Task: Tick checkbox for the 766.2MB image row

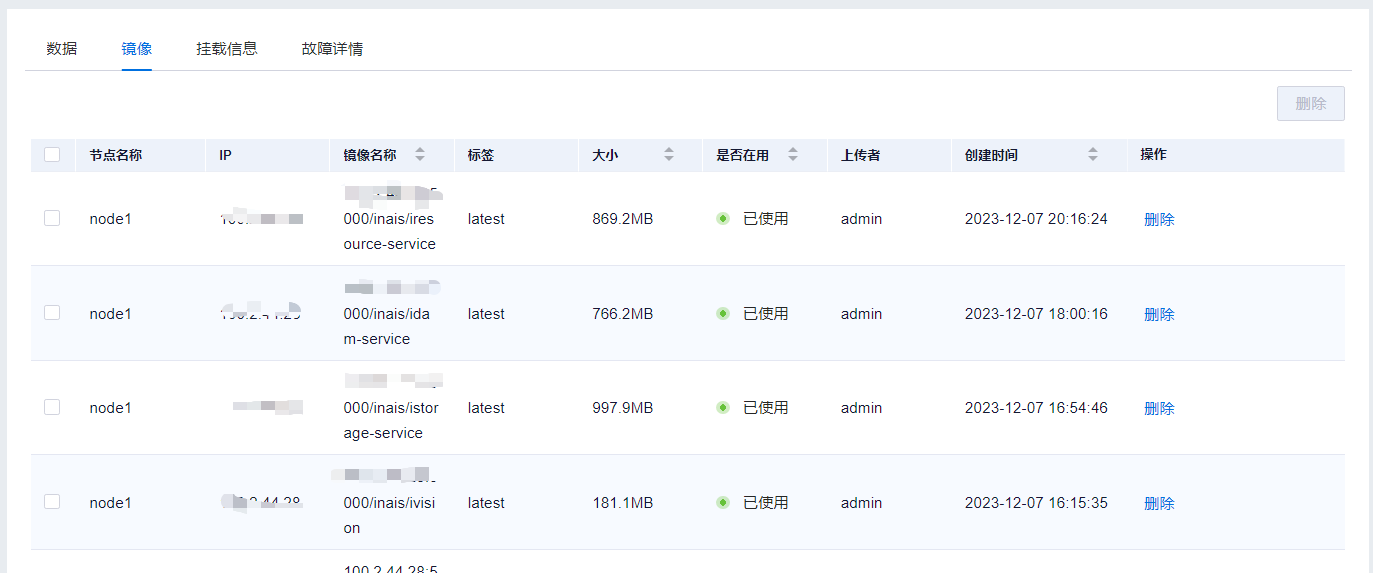Action: click(52, 313)
